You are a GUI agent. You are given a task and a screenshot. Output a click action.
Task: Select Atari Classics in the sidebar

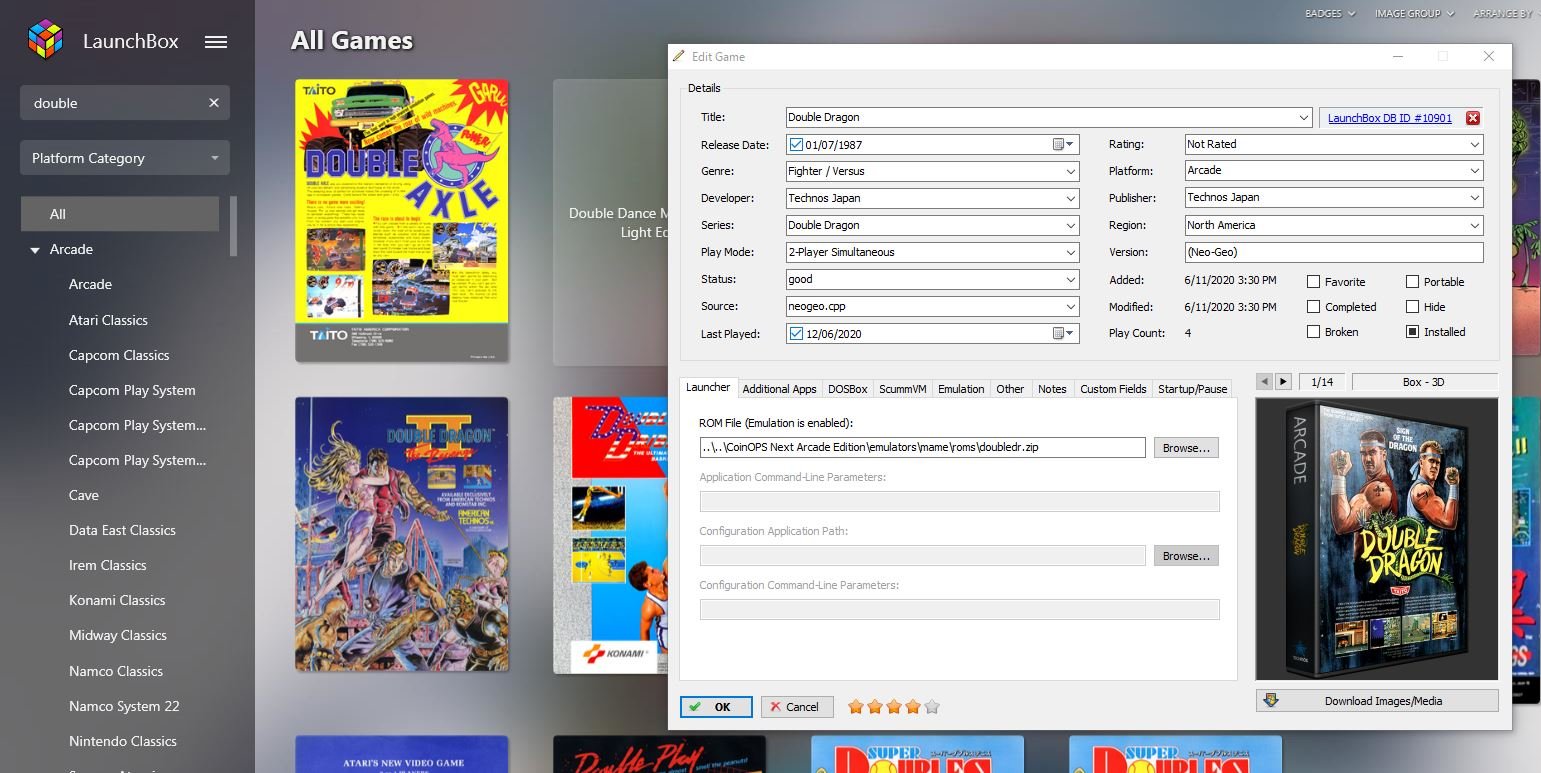point(108,320)
